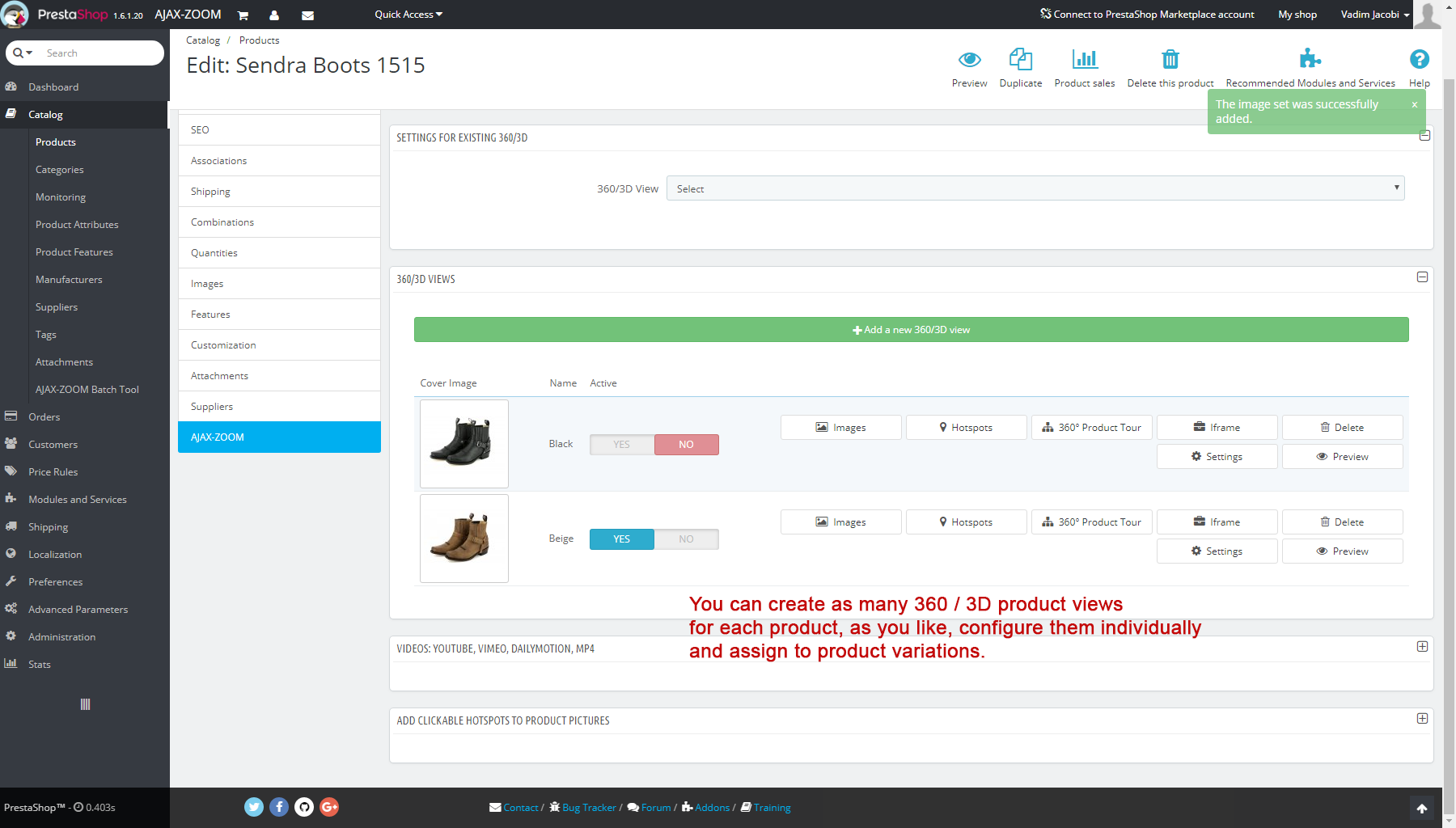Click the beige boots cover image thumbnail
The height and width of the screenshot is (828, 1456).
464,539
